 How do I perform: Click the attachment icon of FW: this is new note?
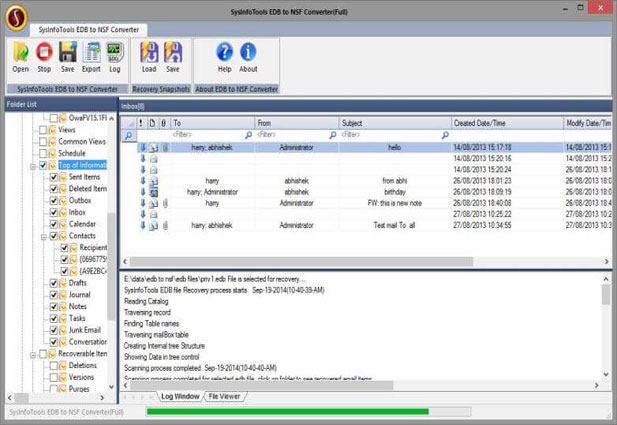coord(165,203)
